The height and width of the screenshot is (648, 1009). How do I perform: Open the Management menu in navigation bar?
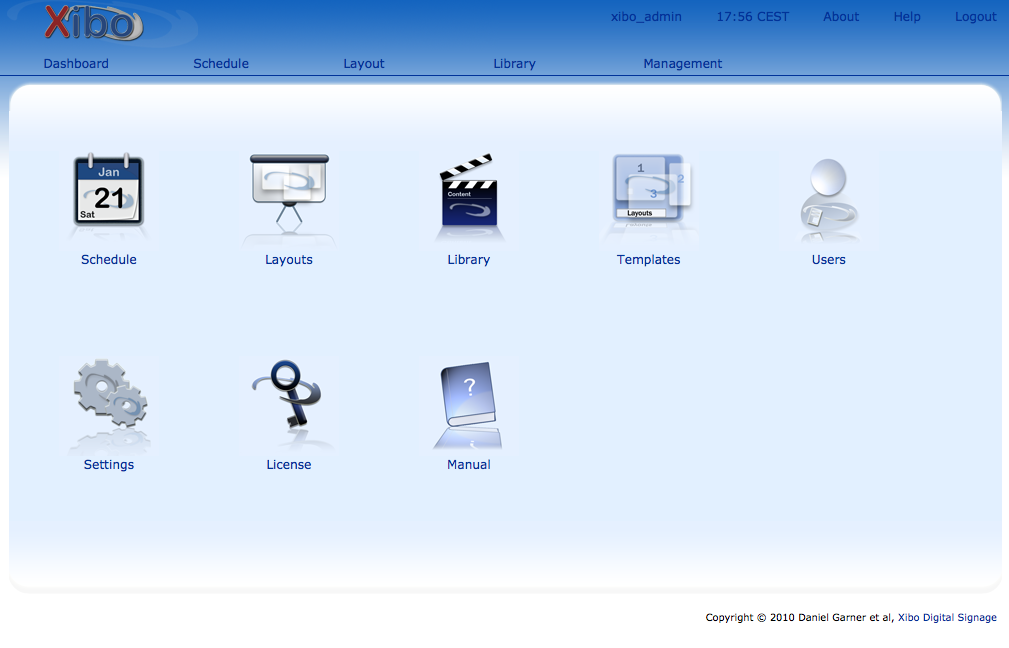pyautogui.click(x=683, y=64)
